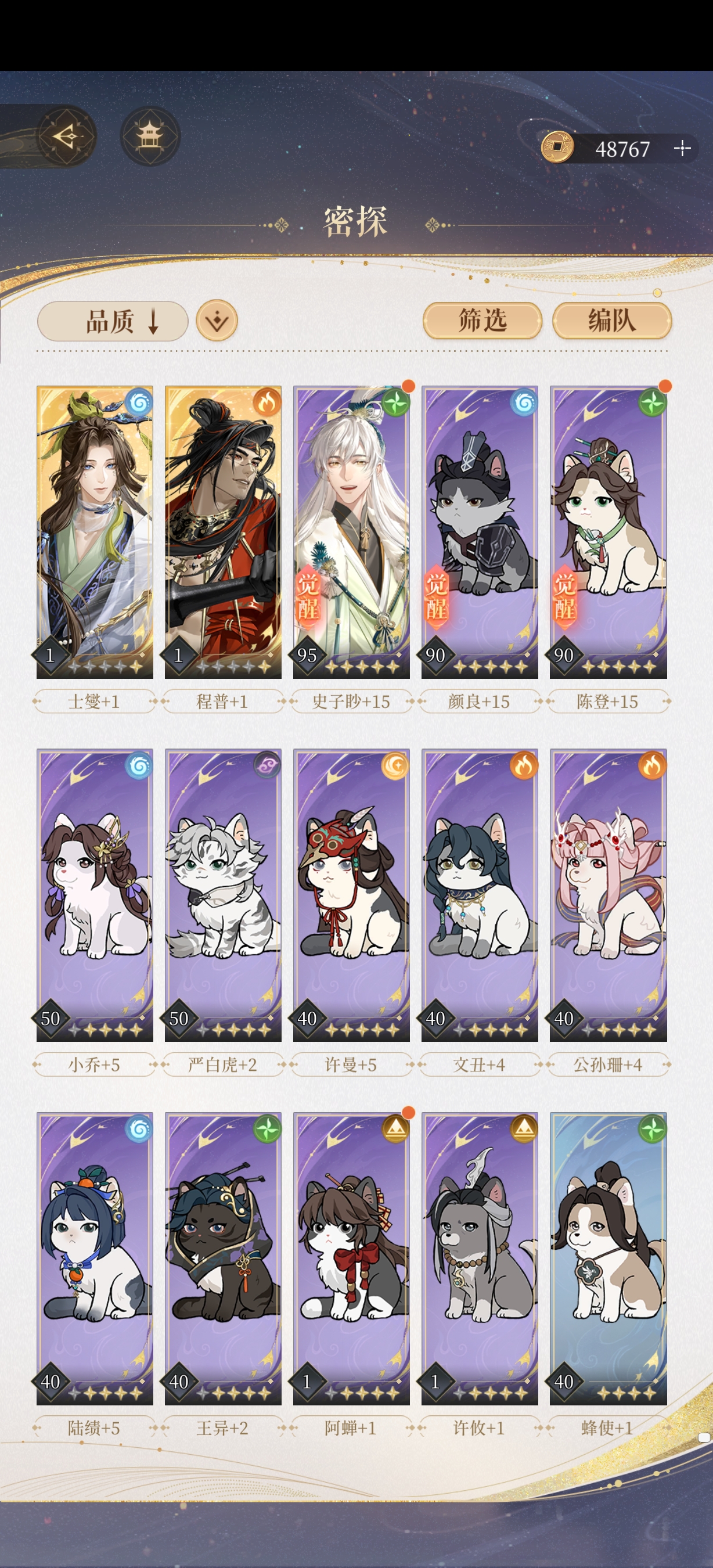Open the 品质 sort dropdown

(113, 321)
